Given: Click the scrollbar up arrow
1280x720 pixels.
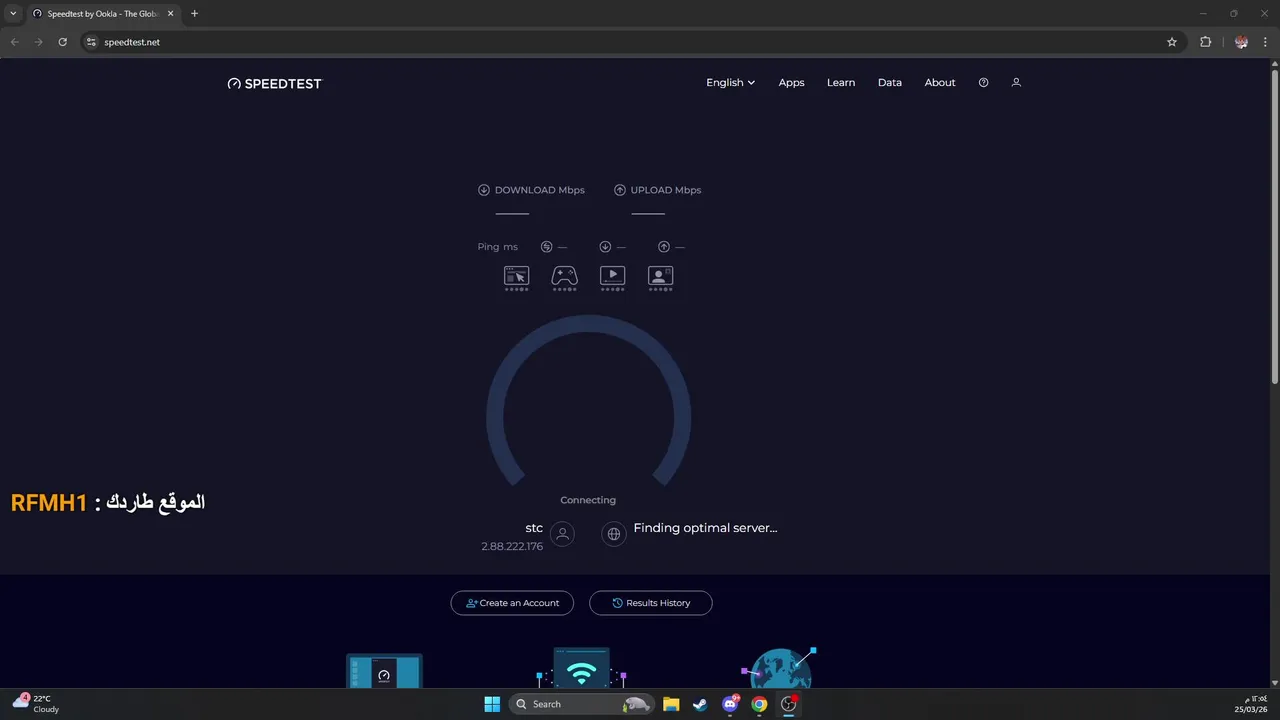Looking at the screenshot, I should 1274,64.
